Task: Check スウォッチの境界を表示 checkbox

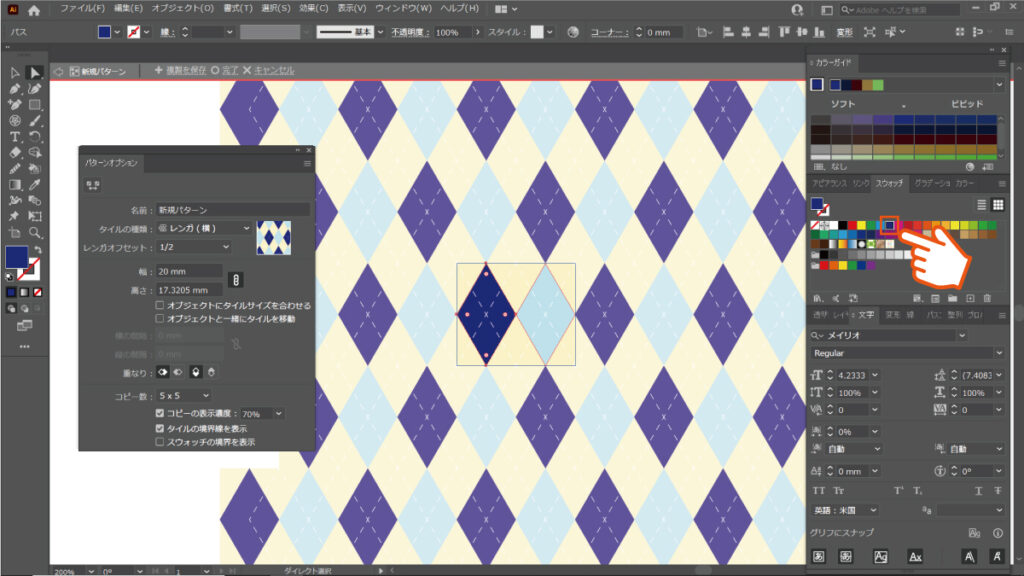Action: 159,442
